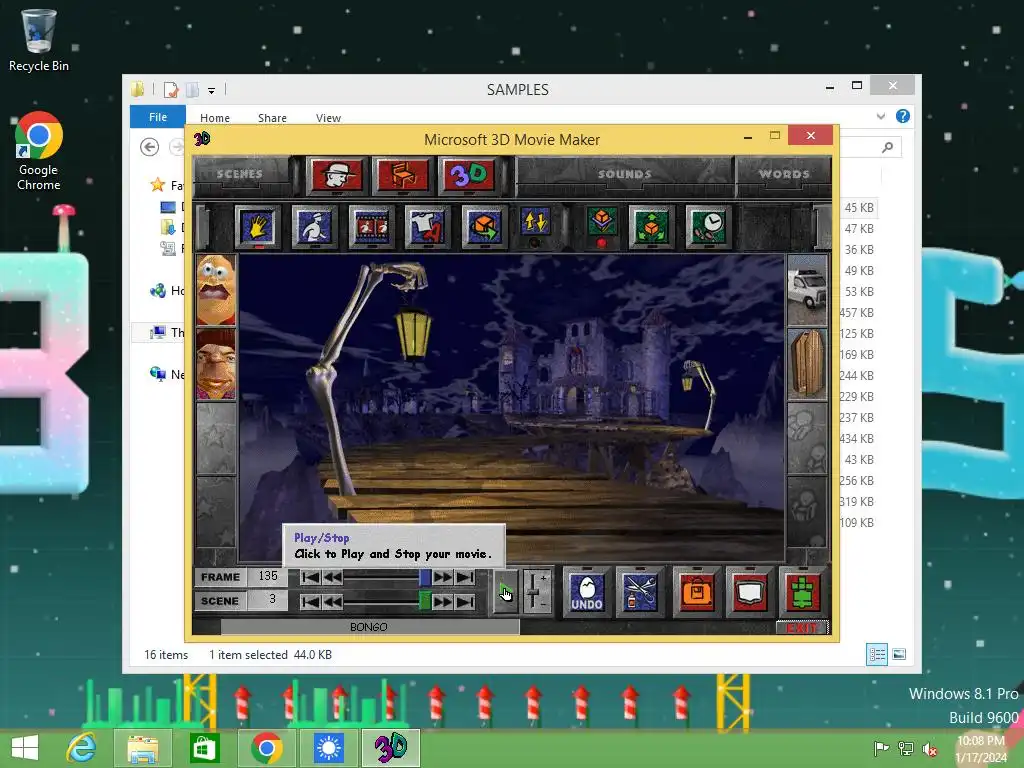Viewport: 1024px width, 768px height.
Task: Select the cube with green resize arrows
Action: [x=651, y=227]
